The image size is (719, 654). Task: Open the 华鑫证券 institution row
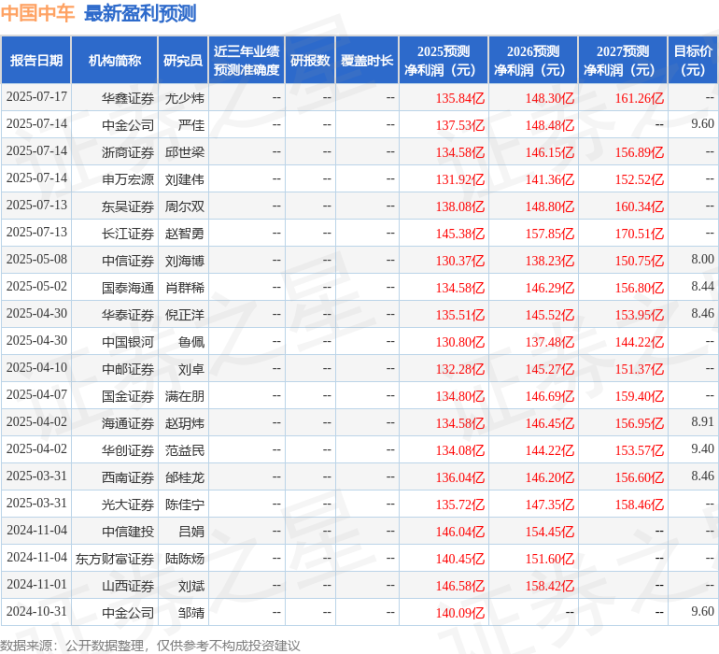click(128, 98)
